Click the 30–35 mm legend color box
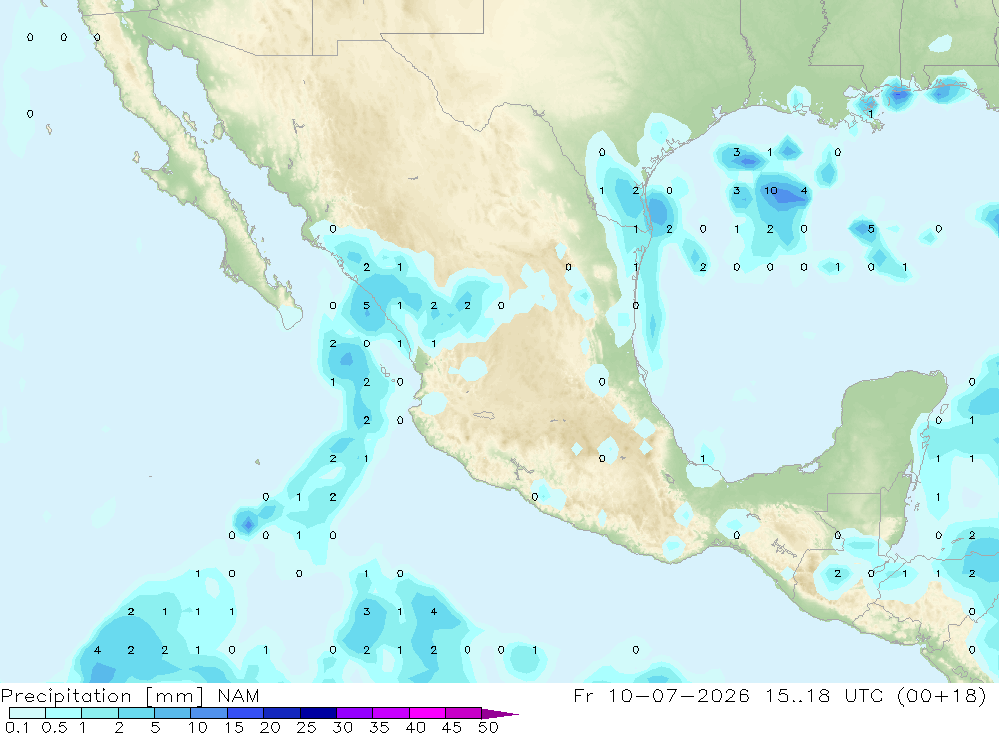The width and height of the screenshot is (1000, 733). 355,713
